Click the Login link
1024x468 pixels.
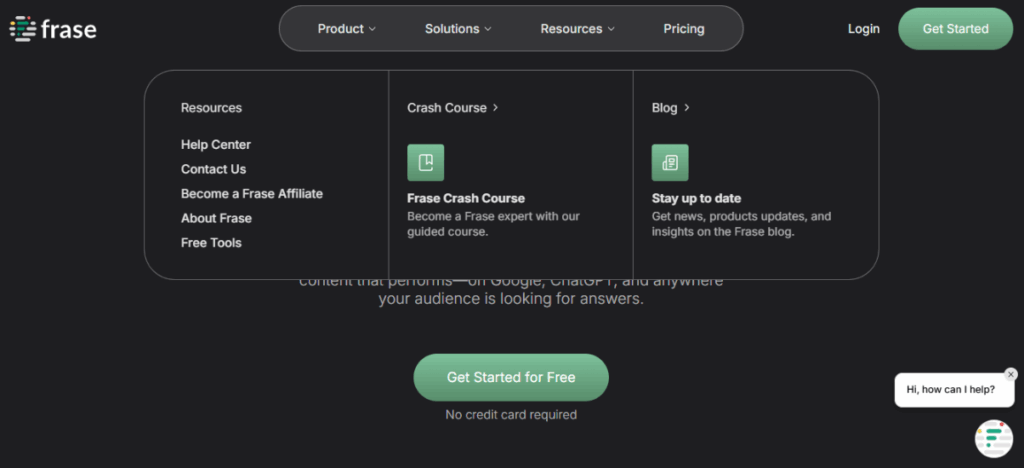[863, 29]
